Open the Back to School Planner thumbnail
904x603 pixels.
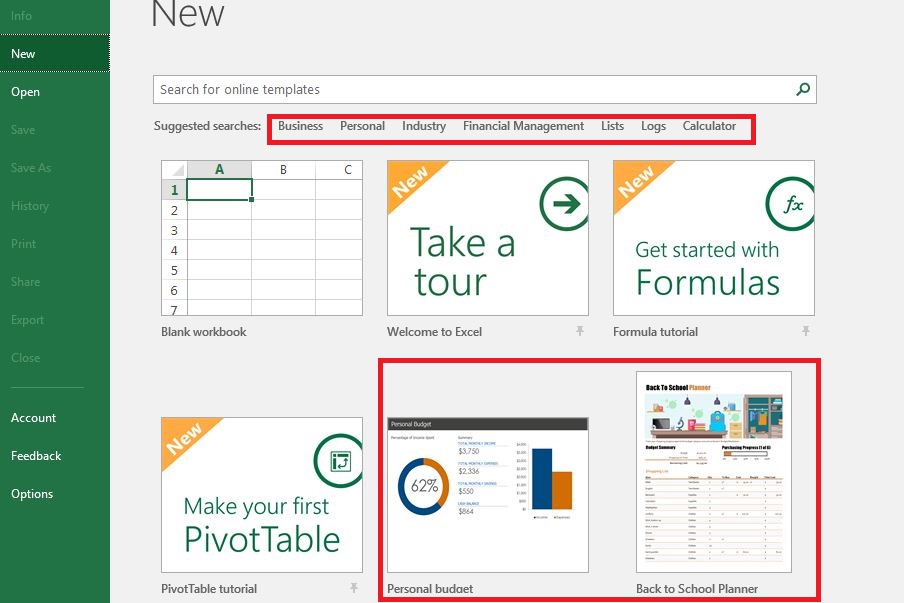pyautogui.click(x=714, y=472)
